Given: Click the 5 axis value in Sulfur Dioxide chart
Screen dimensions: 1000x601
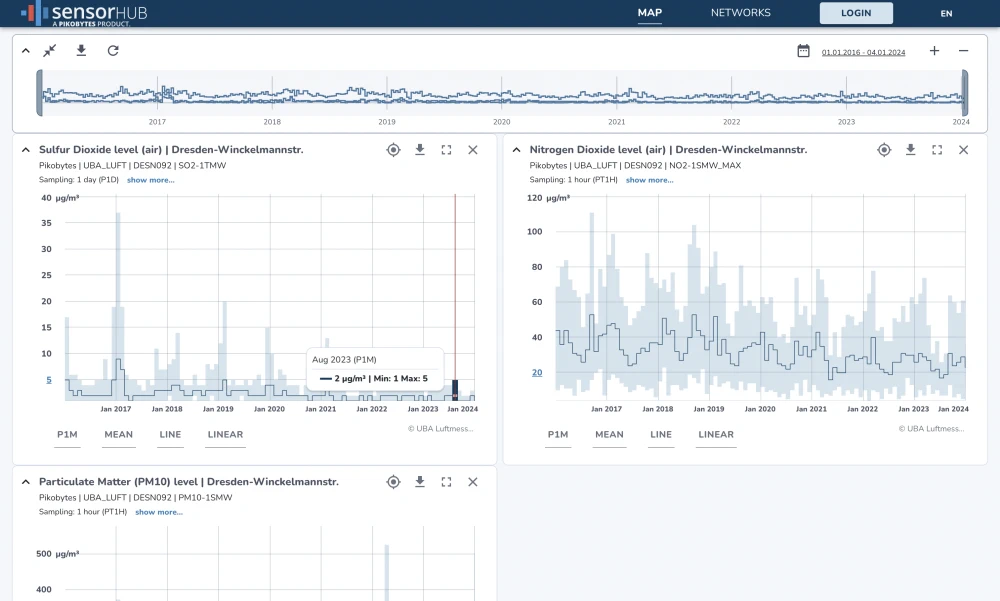Looking at the screenshot, I should pyautogui.click(x=48, y=380).
